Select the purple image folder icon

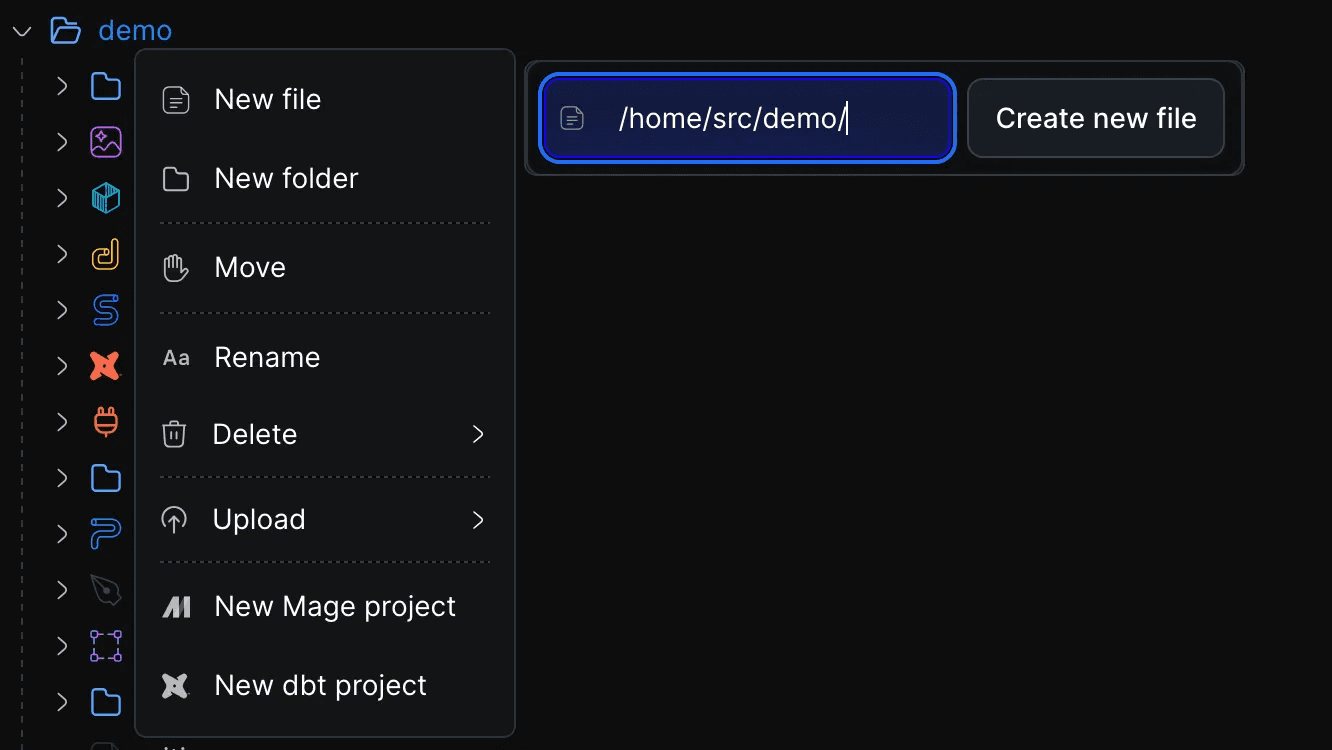106,142
